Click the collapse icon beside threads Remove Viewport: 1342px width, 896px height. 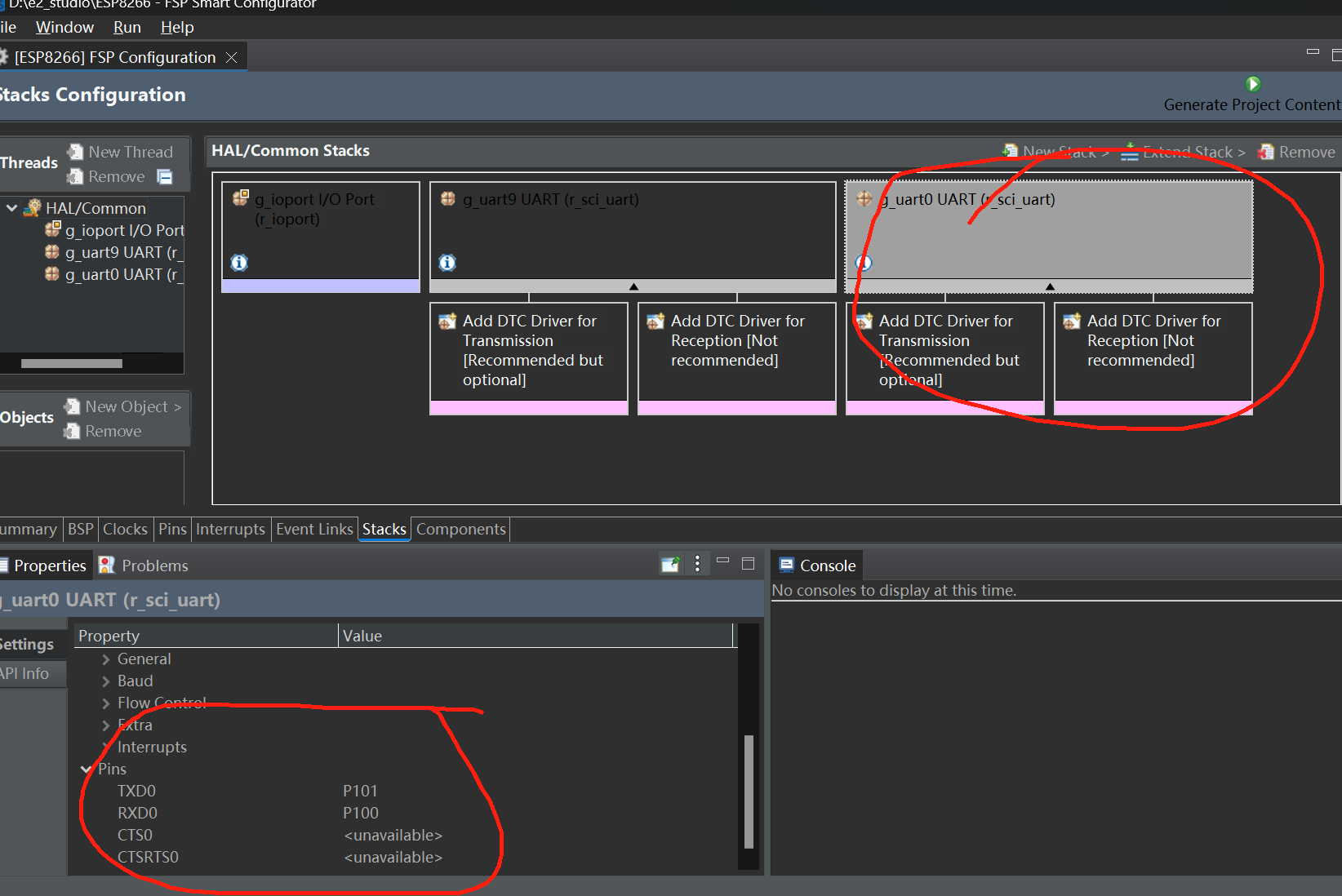(165, 177)
